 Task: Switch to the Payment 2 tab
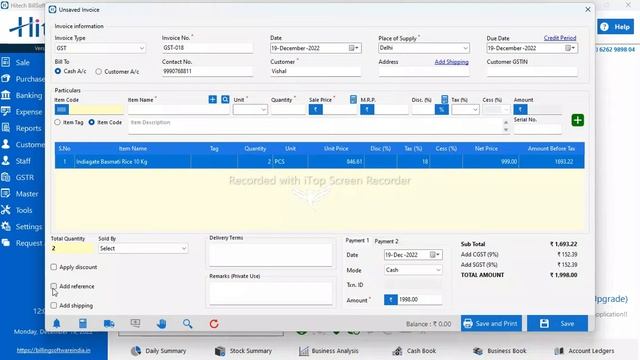(386, 241)
